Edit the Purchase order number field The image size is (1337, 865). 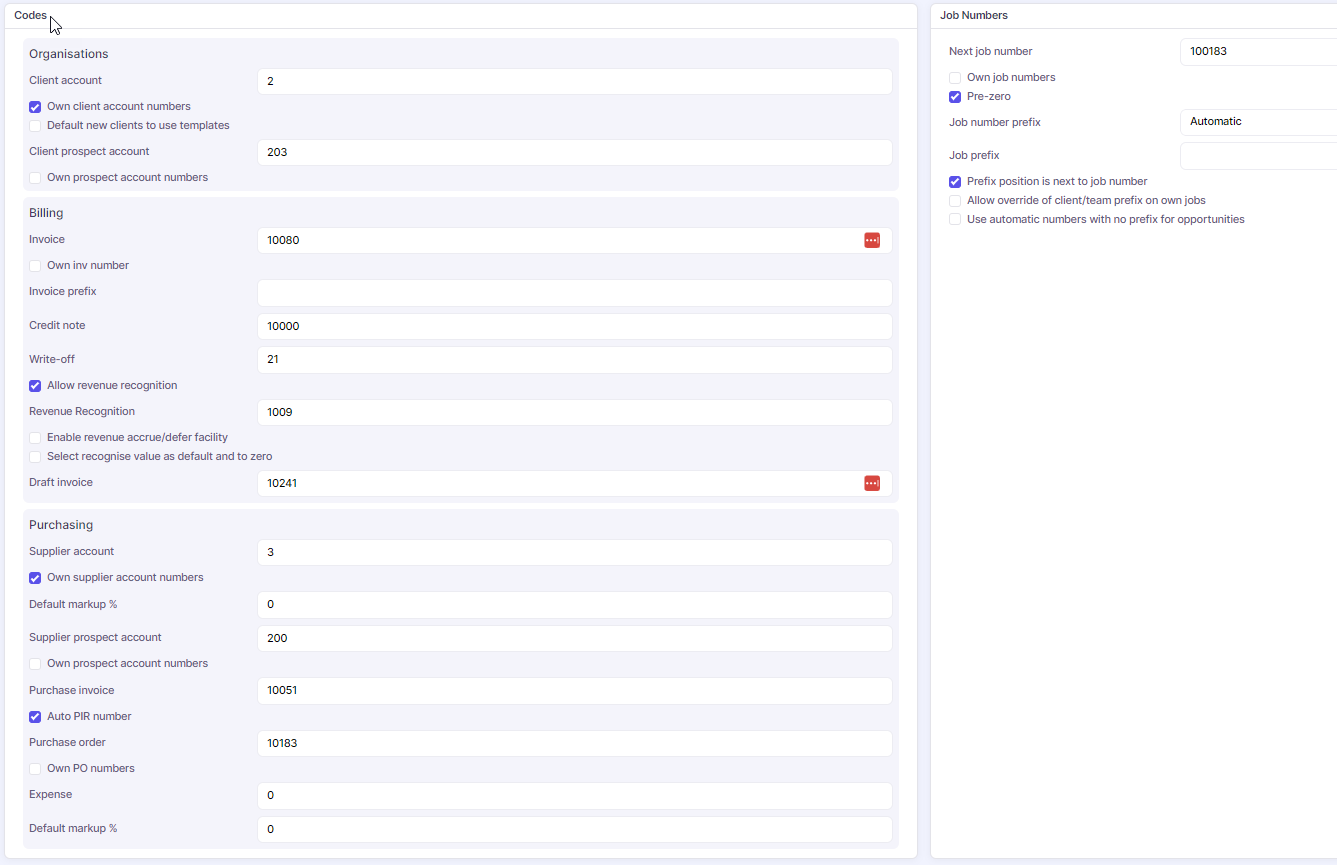pos(574,744)
